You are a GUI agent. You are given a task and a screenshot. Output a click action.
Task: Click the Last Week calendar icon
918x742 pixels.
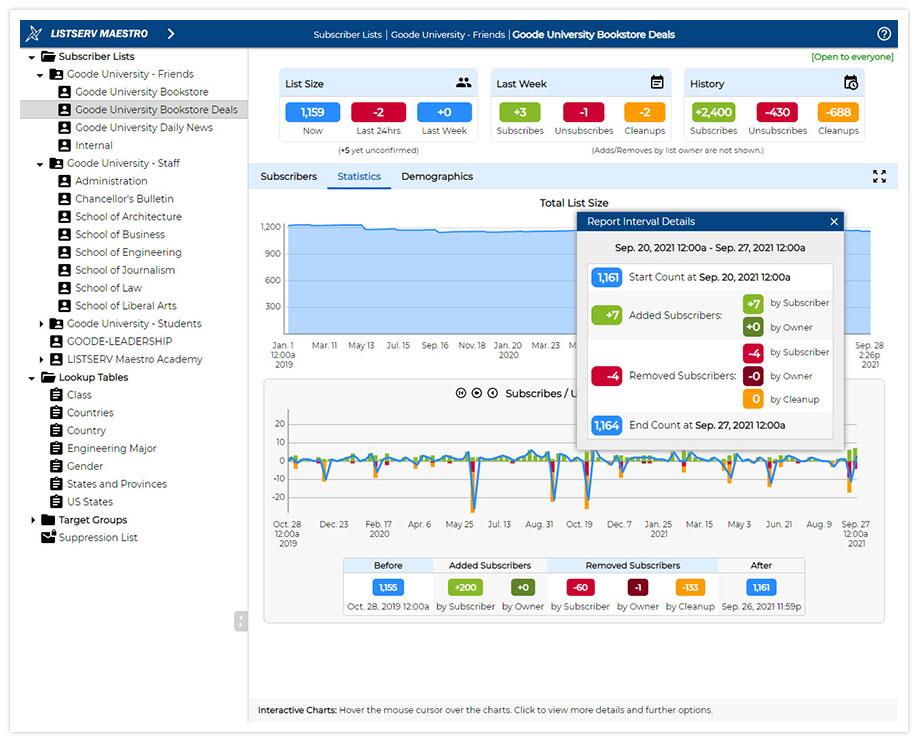pyautogui.click(x=657, y=83)
